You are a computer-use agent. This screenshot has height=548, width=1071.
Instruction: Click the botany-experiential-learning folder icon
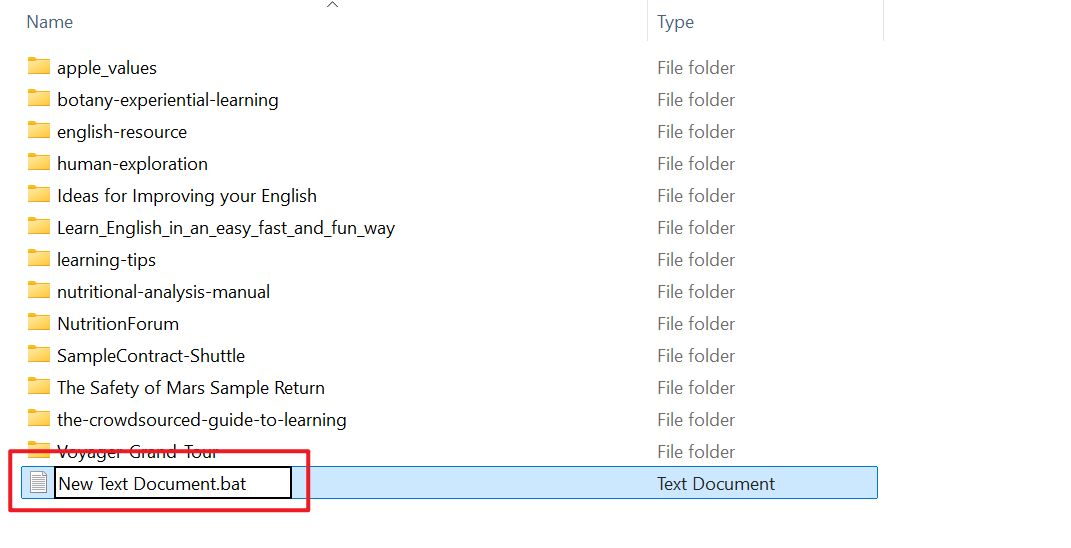[39, 98]
